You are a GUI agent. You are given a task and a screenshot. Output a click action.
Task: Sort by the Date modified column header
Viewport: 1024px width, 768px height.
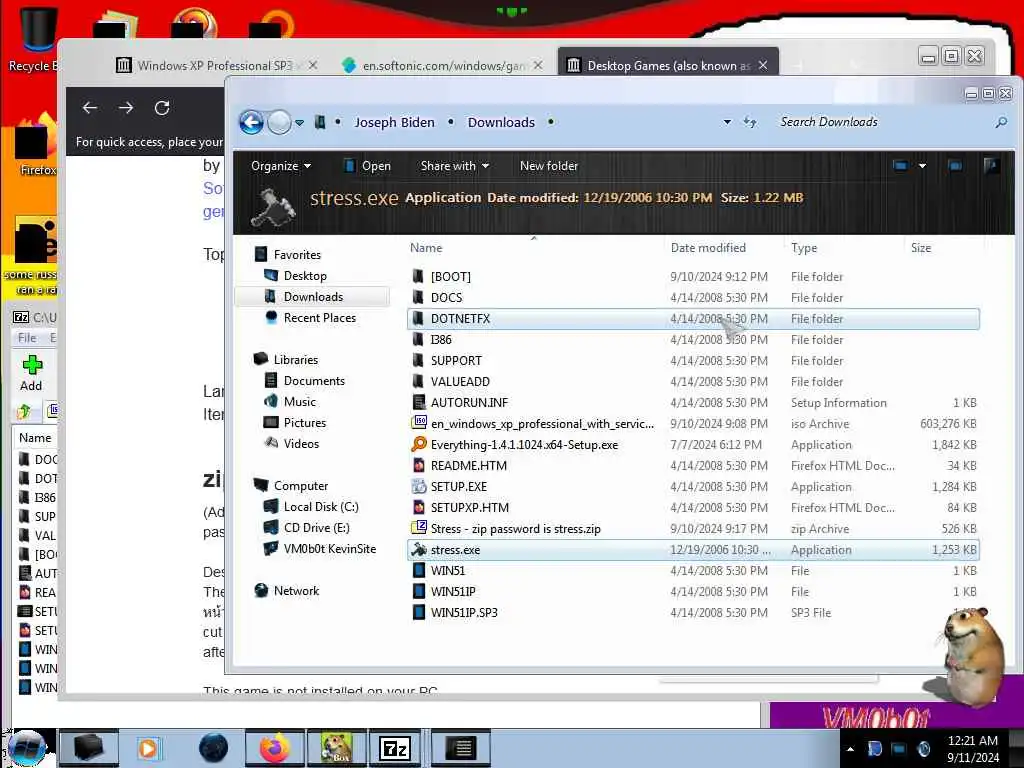pos(708,248)
